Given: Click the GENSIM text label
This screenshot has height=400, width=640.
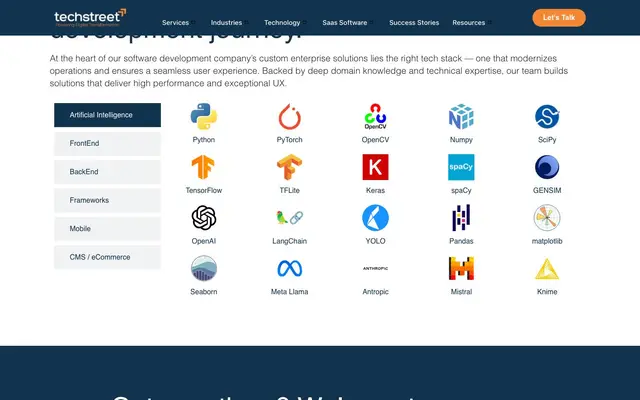Looking at the screenshot, I should pos(547,190).
